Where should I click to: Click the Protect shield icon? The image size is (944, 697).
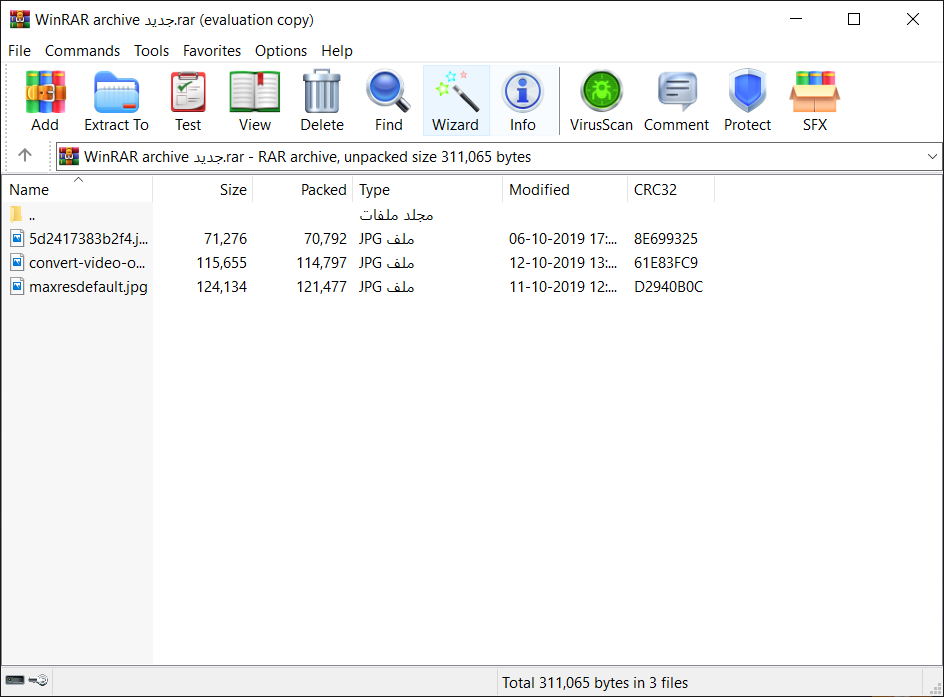point(747,91)
